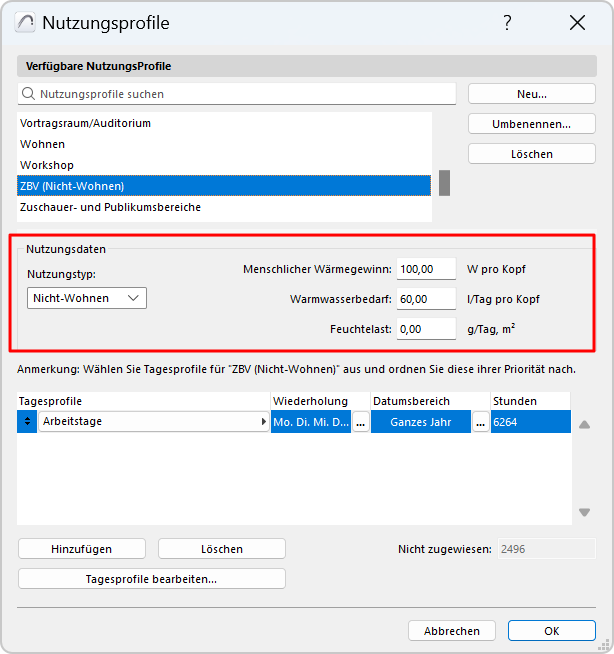Click the search magnifier icon
Viewport: 614px width, 654px height.
tap(28, 94)
